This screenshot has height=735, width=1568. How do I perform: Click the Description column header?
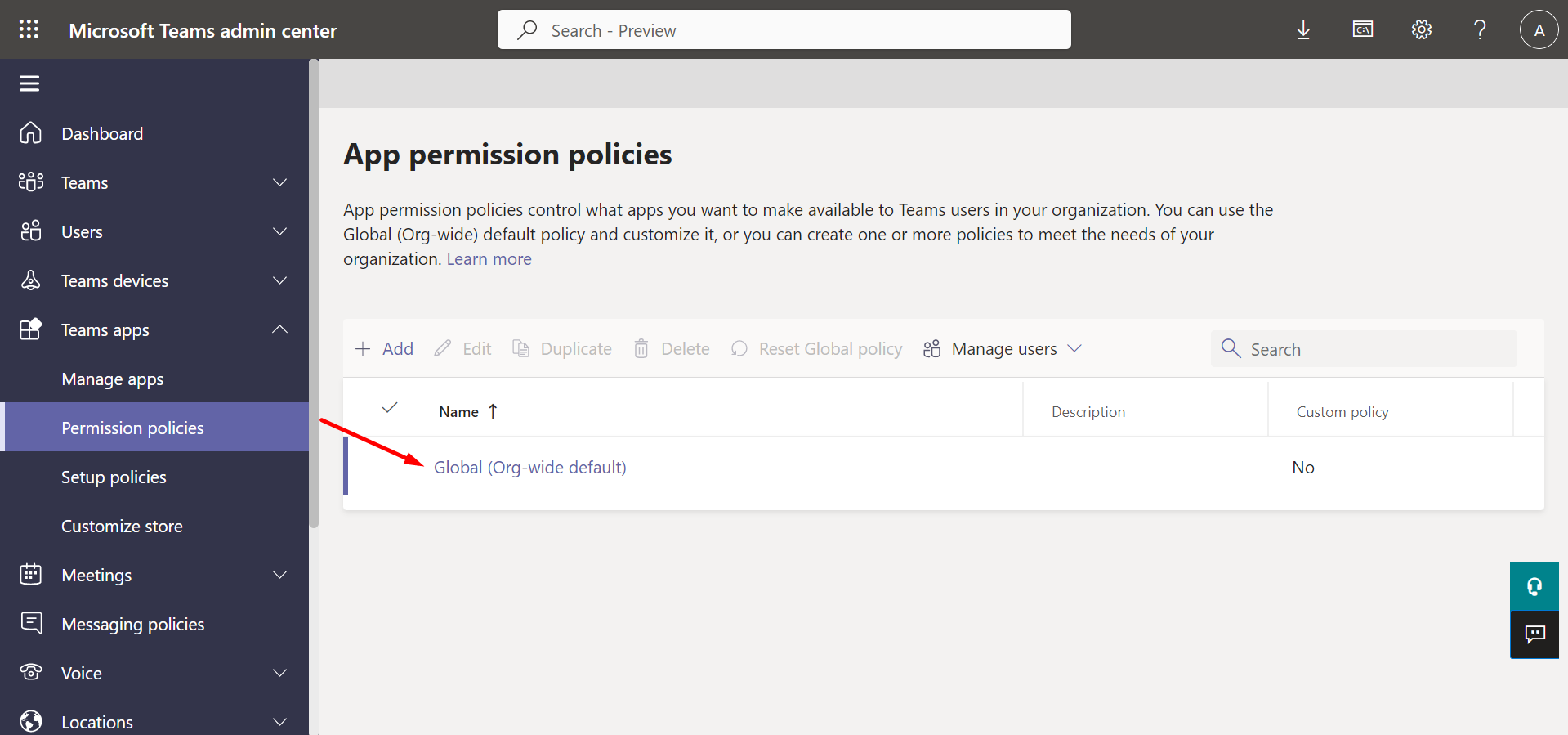(x=1088, y=412)
